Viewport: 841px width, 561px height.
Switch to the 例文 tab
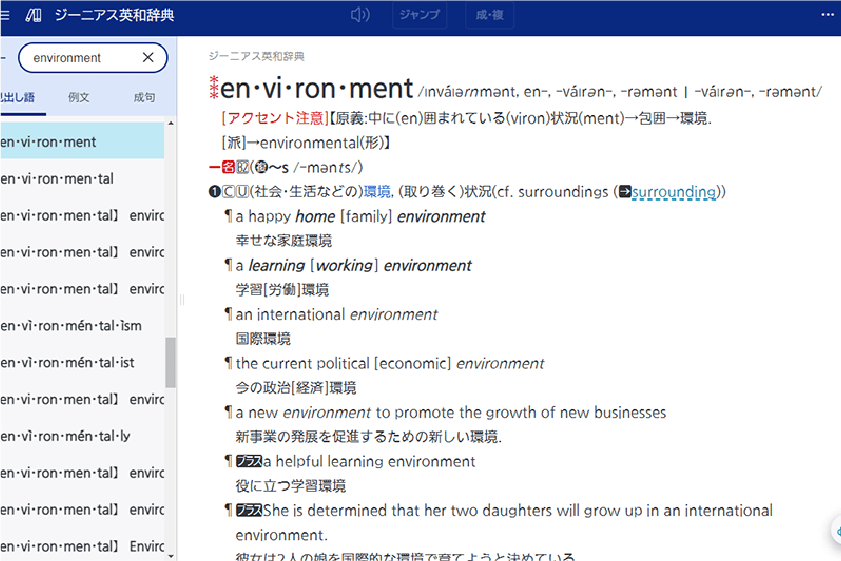[x=79, y=97]
